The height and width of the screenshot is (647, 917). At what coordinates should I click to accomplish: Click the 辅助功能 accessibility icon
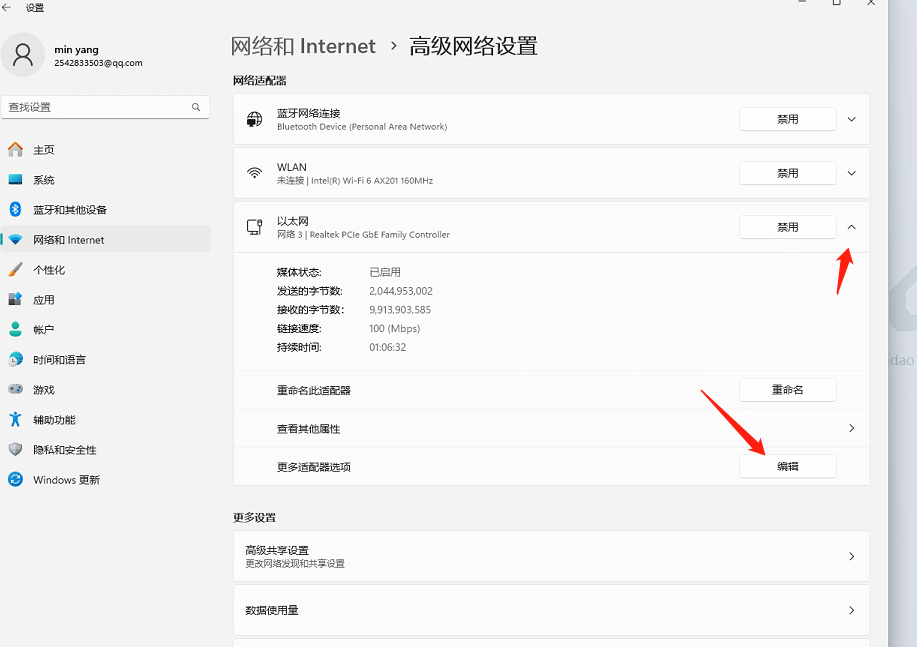pyautogui.click(x=15, y=420)
